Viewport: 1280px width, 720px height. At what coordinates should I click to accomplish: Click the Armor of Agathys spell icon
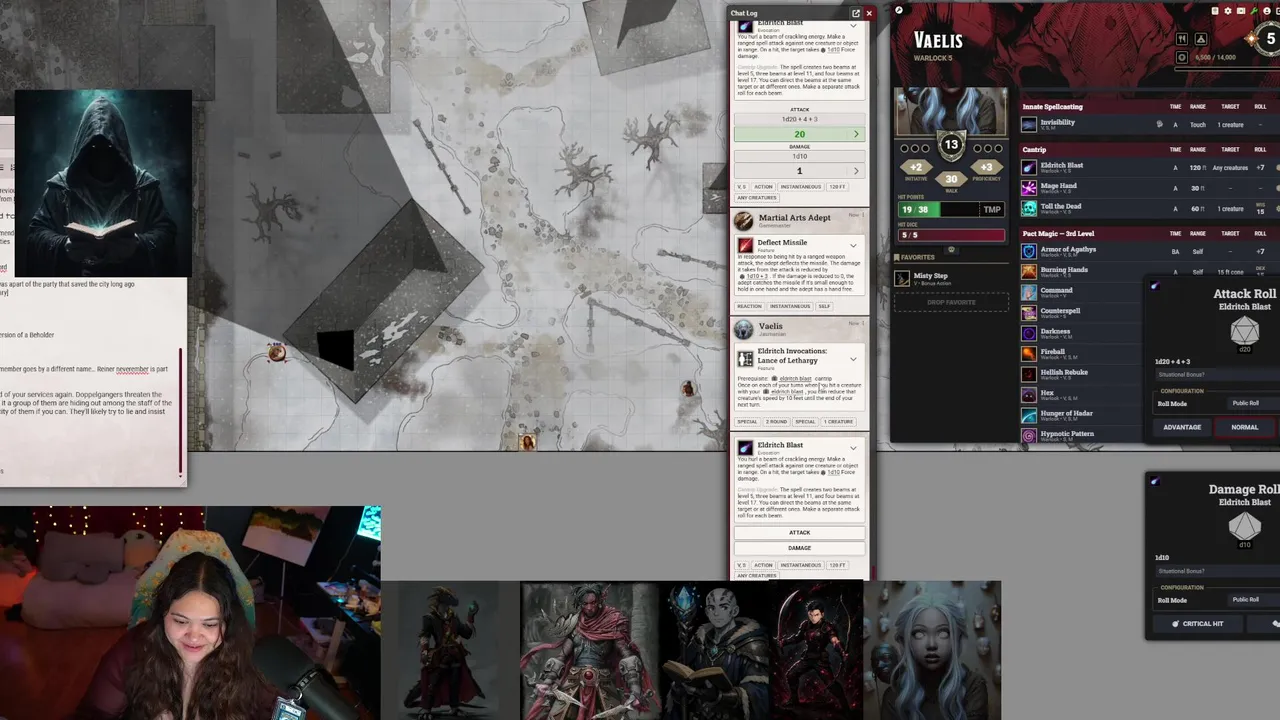(1029, 251)
